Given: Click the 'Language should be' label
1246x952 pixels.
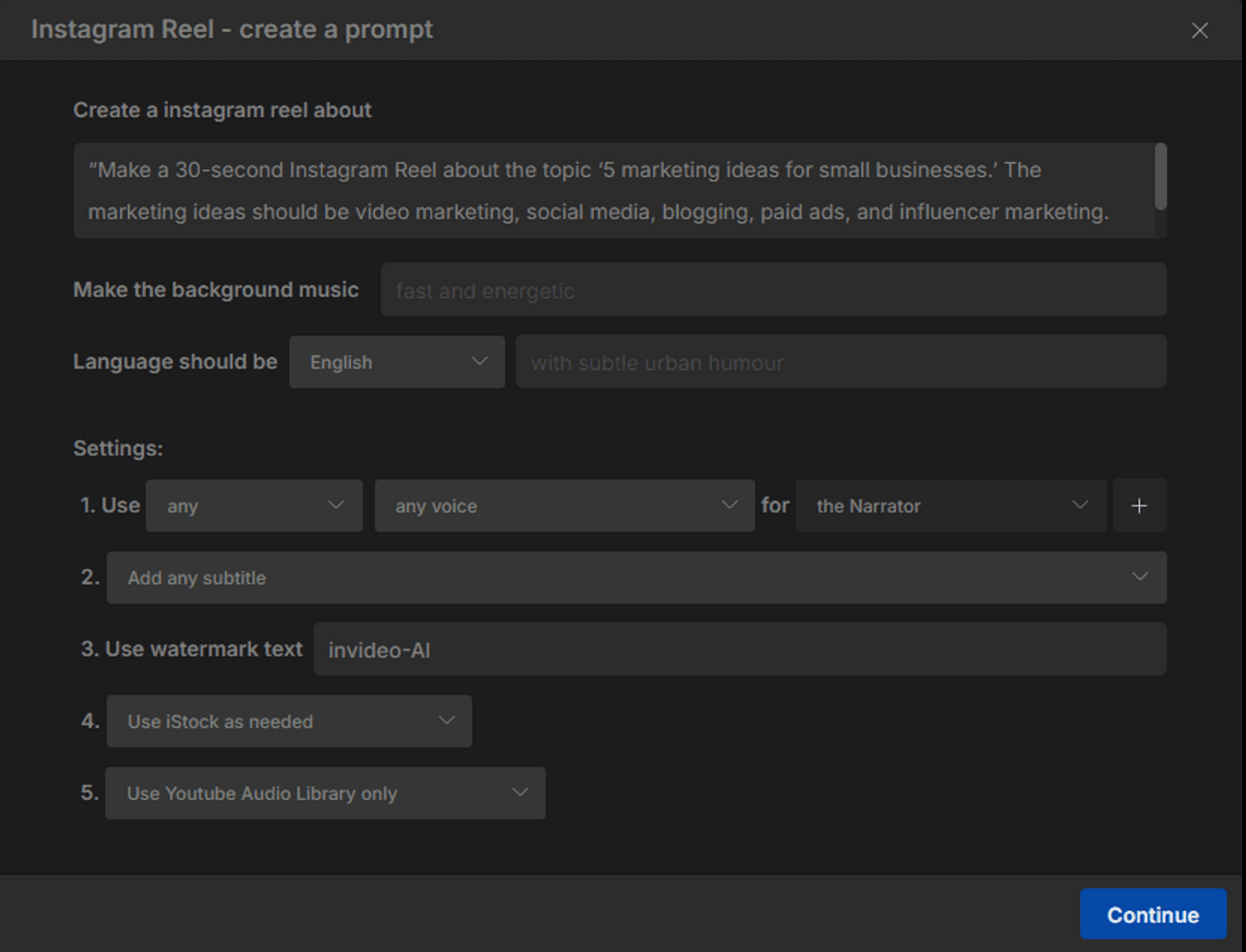Looking at the screenshot, I should pos(174,362).
